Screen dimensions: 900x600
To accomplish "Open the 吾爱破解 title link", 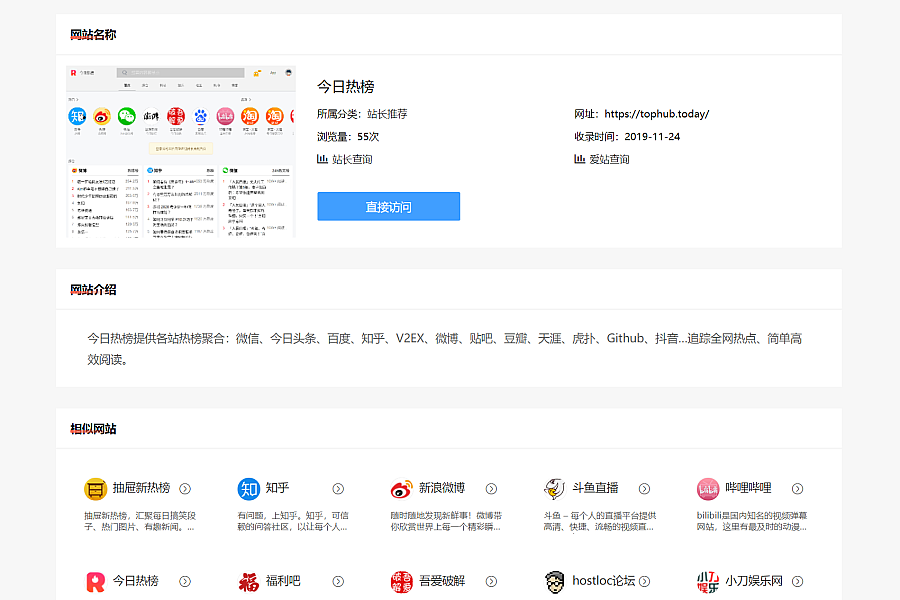I will click(442, 581).
